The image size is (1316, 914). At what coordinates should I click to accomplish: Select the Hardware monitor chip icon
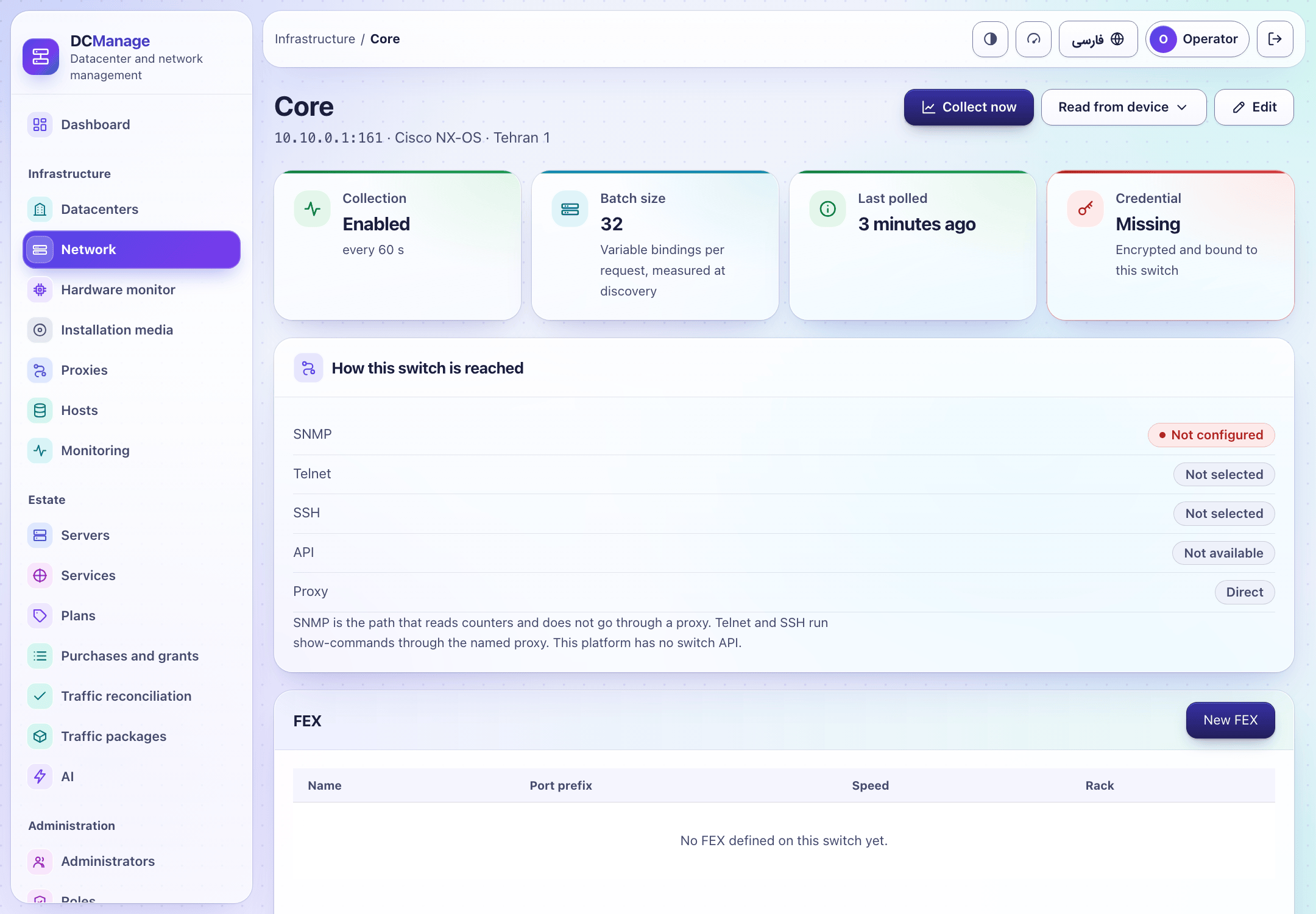point(40,290)
